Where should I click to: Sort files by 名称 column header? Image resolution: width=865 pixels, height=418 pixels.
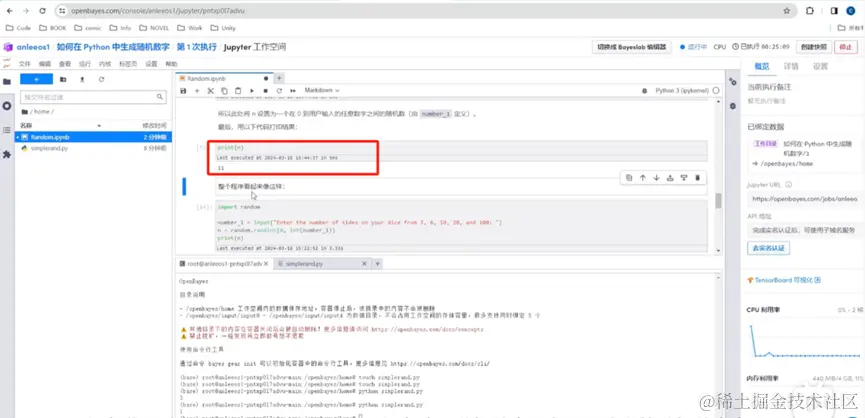point(27,126)
